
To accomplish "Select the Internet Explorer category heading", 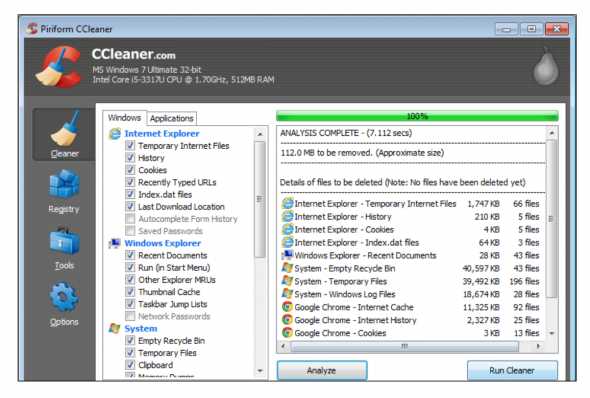I will (162, 134).
